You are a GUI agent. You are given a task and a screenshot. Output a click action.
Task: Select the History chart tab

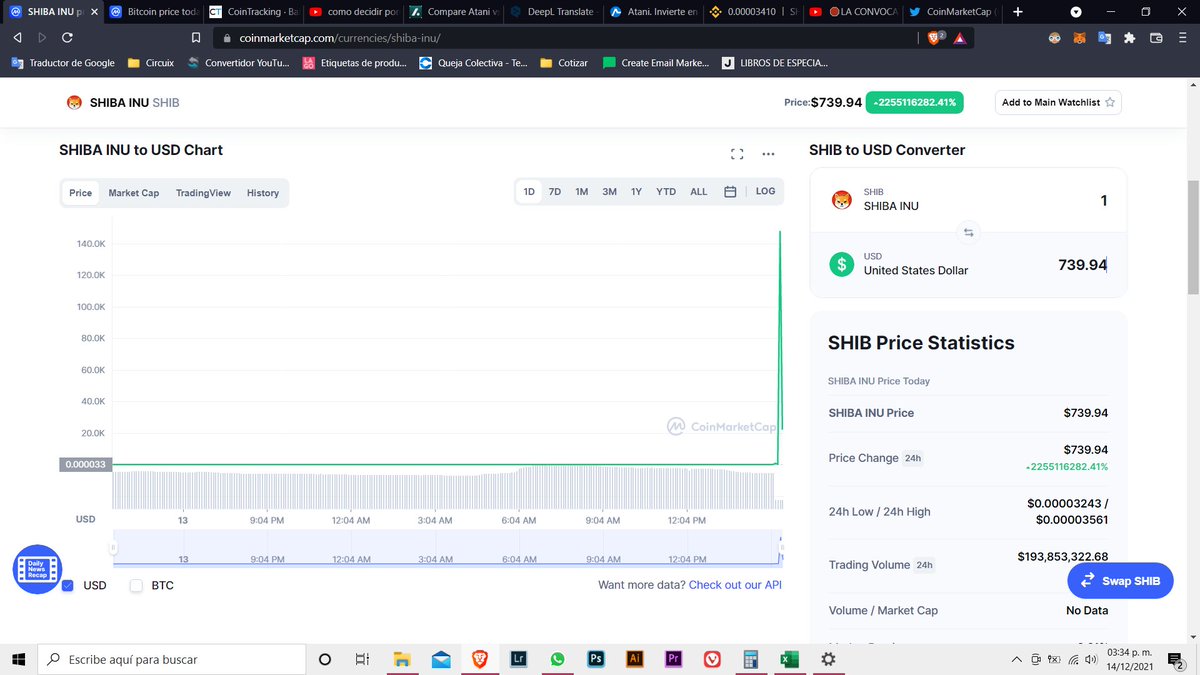[263, 193]
